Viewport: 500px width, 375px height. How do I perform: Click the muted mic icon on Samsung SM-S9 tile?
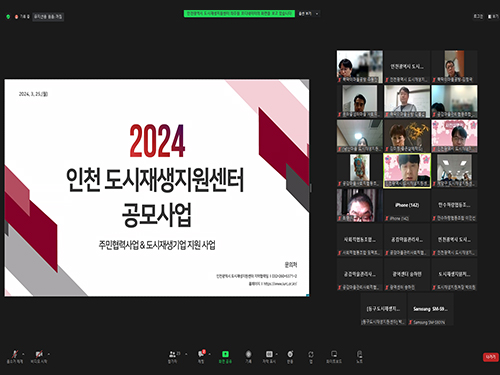pos(411,322)
